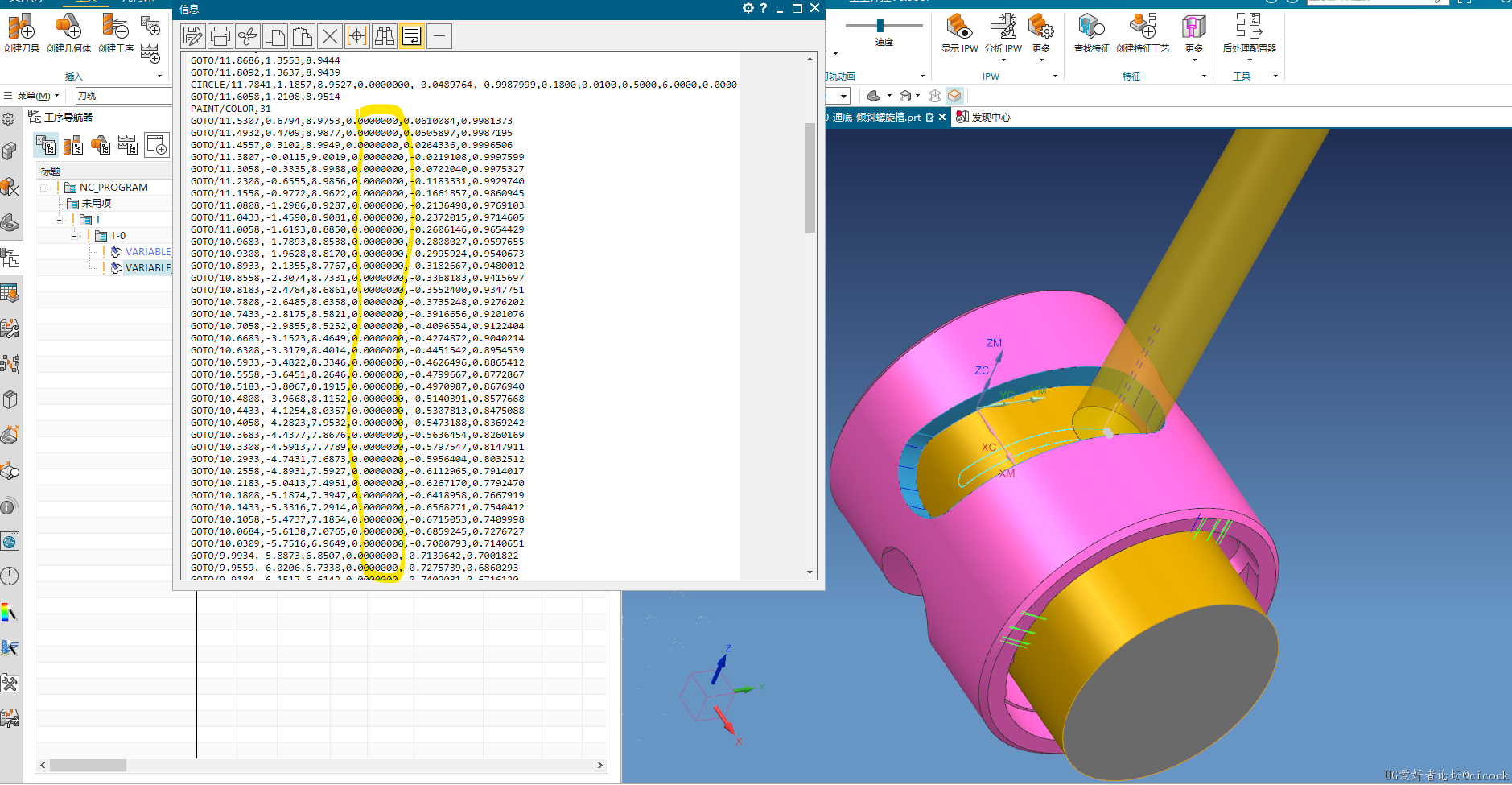Open navigator settings gear in left sidebar
Viewport: 1512px width, 785px height.
(9, 119)
